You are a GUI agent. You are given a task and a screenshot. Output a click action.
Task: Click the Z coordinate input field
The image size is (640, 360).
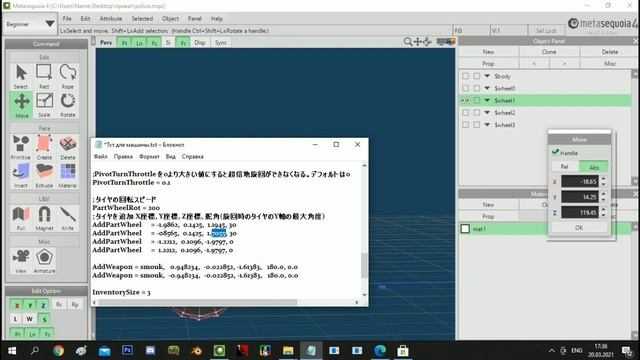[x=580, y=212]
